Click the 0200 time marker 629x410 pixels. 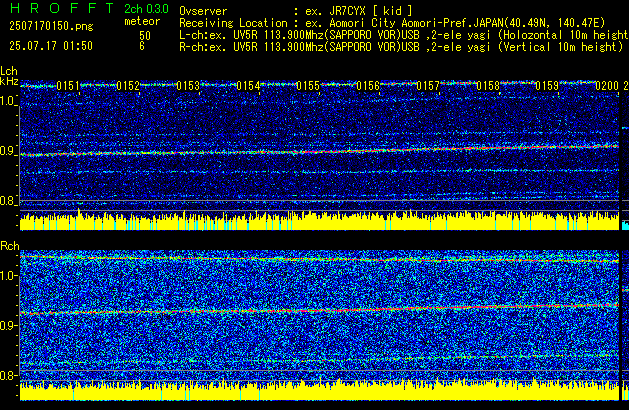coord(607,86)
